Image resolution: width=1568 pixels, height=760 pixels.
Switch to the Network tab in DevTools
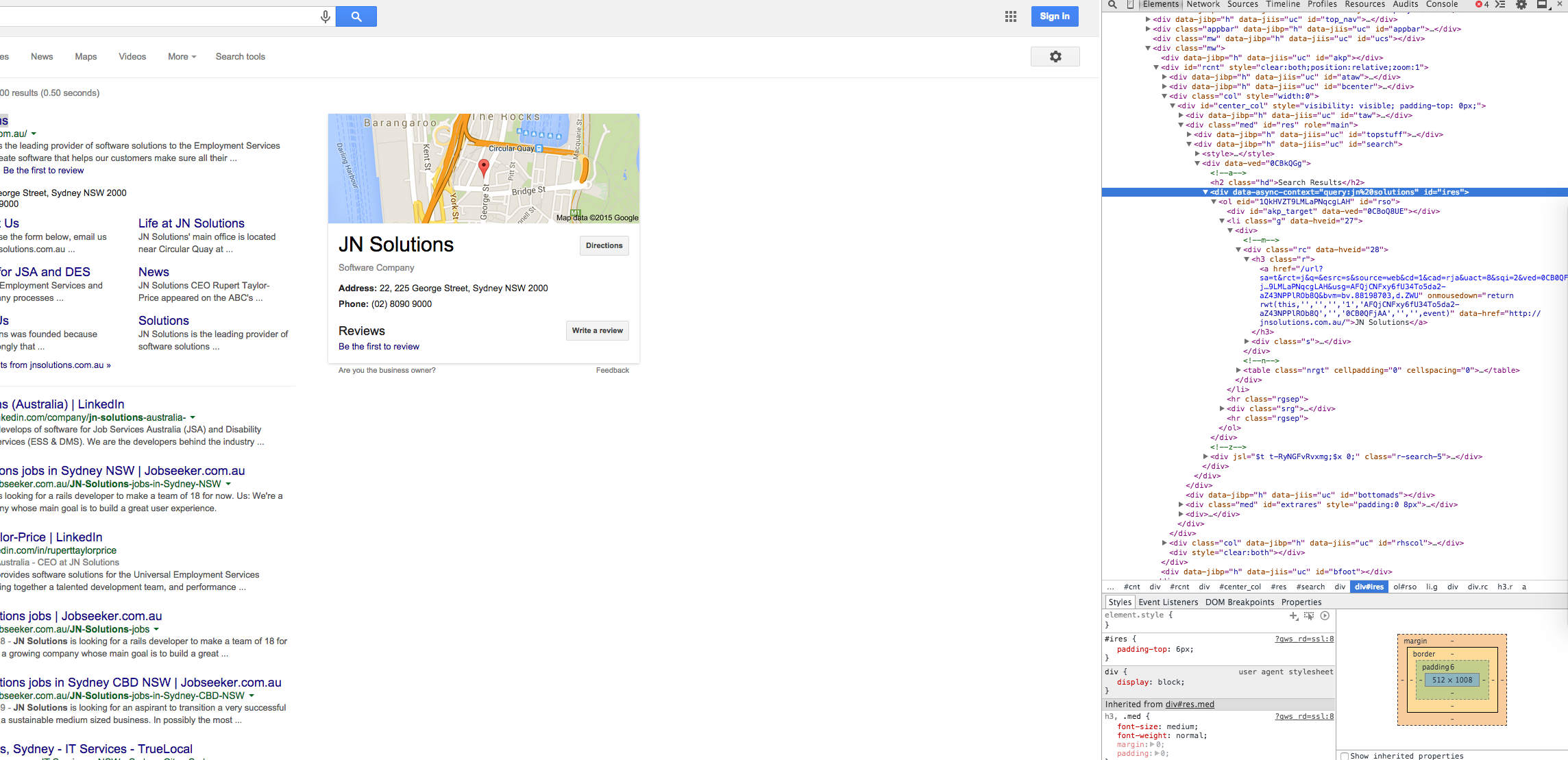pos(1203,4)
